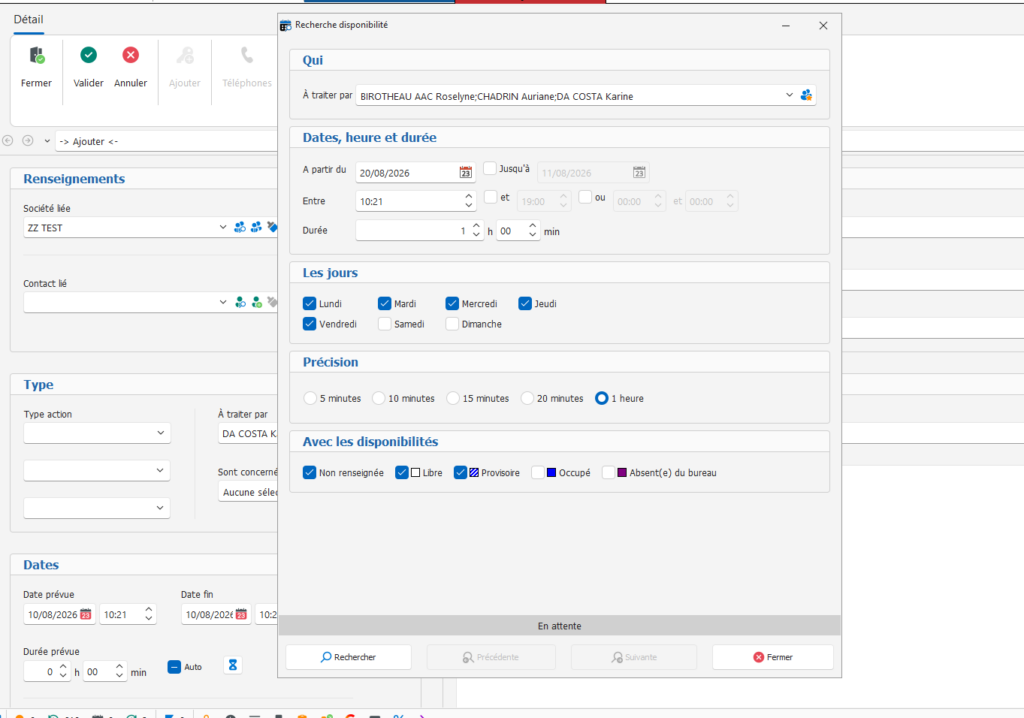Check the Dimanche checkbox
Viewport: 1024px width, 718px height.
coord(452,324)
